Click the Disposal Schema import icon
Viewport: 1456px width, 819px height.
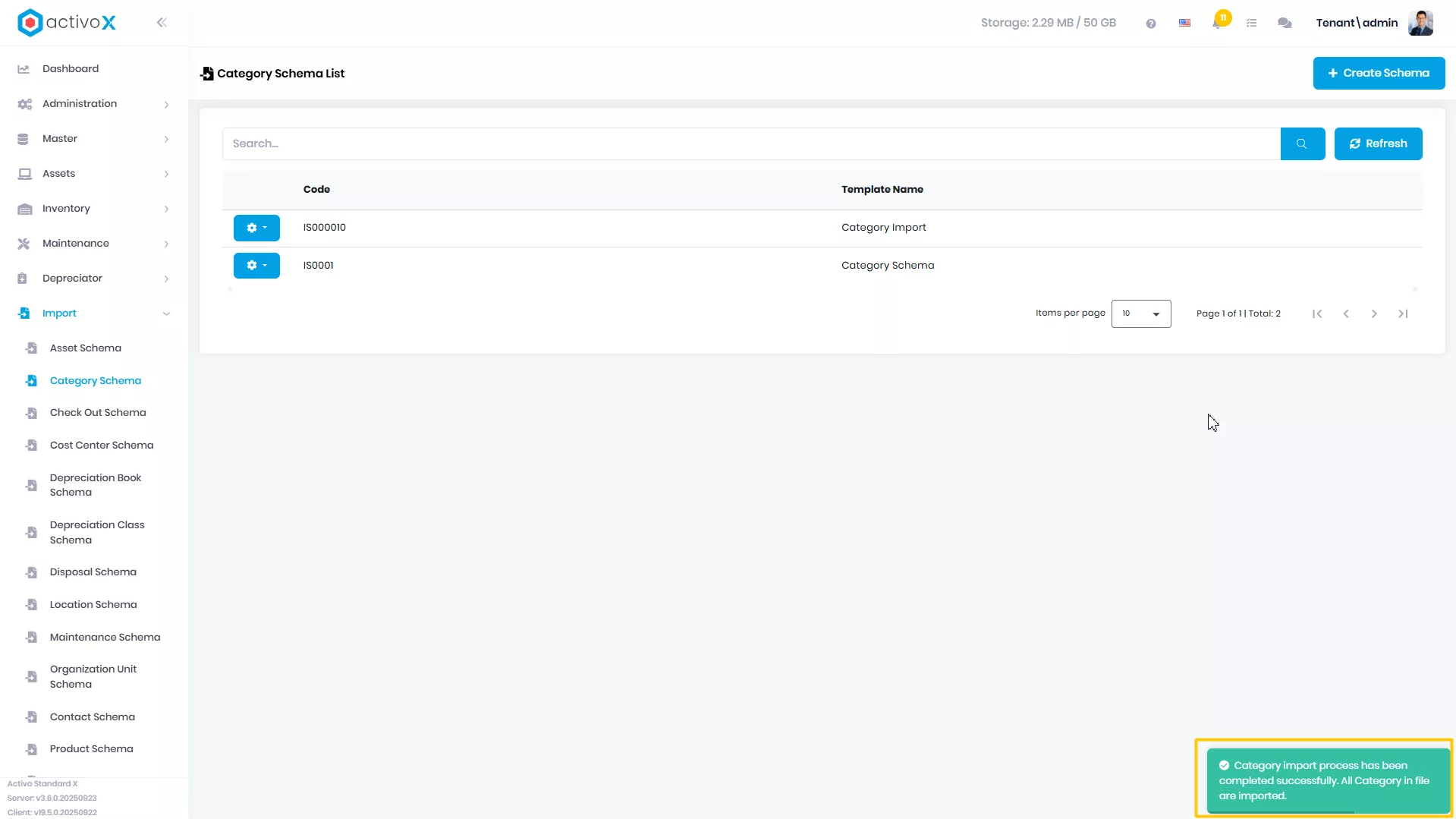(x=31, y=572)
